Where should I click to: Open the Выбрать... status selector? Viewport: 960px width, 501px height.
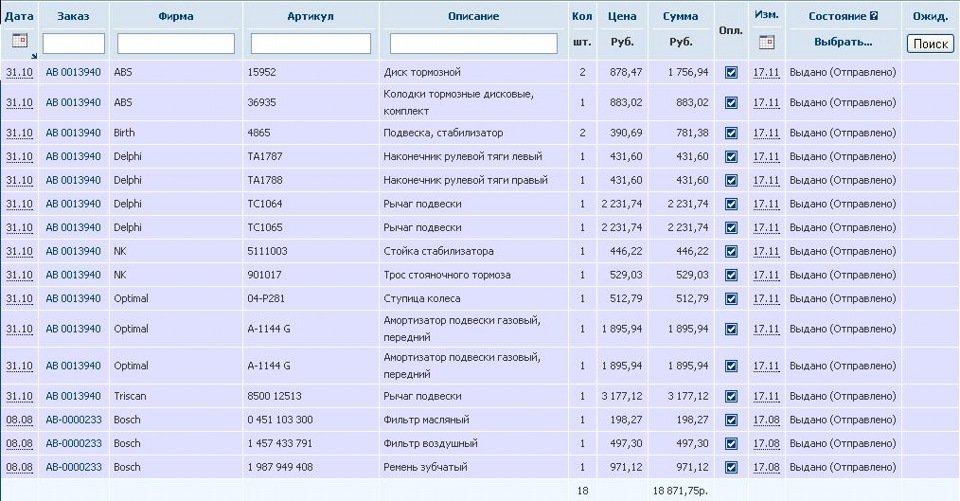coord(843,42)
